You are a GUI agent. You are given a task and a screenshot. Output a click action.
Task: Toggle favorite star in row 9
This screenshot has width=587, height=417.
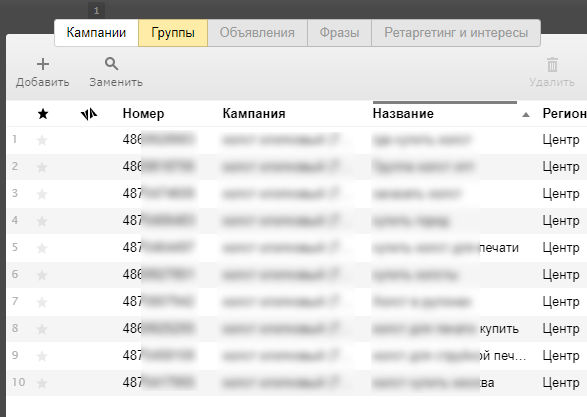coord(42,356)
